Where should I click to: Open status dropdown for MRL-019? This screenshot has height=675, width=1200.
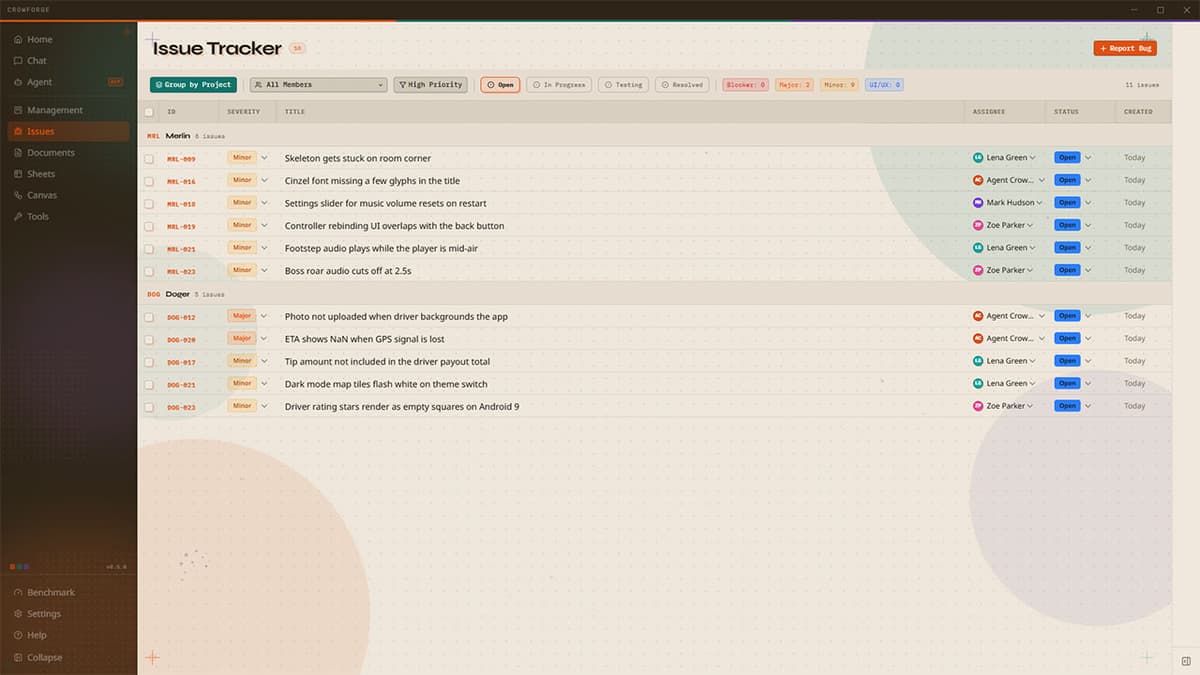pyautogui.click(x=1088, y=225)
